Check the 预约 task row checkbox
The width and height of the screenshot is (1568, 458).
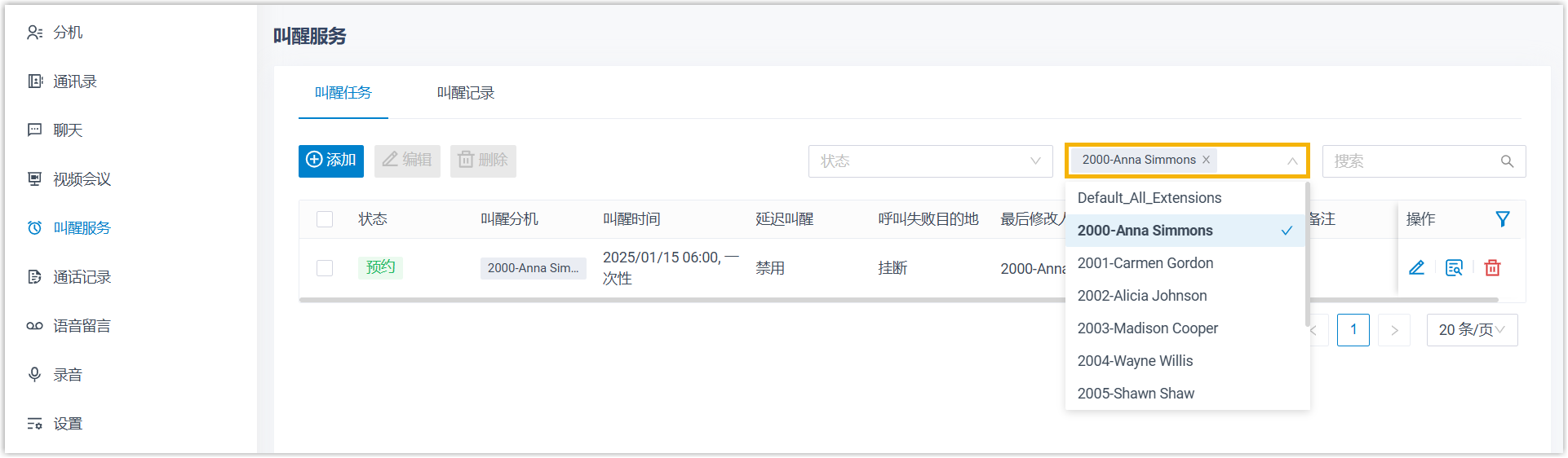(x=325, y=268)
